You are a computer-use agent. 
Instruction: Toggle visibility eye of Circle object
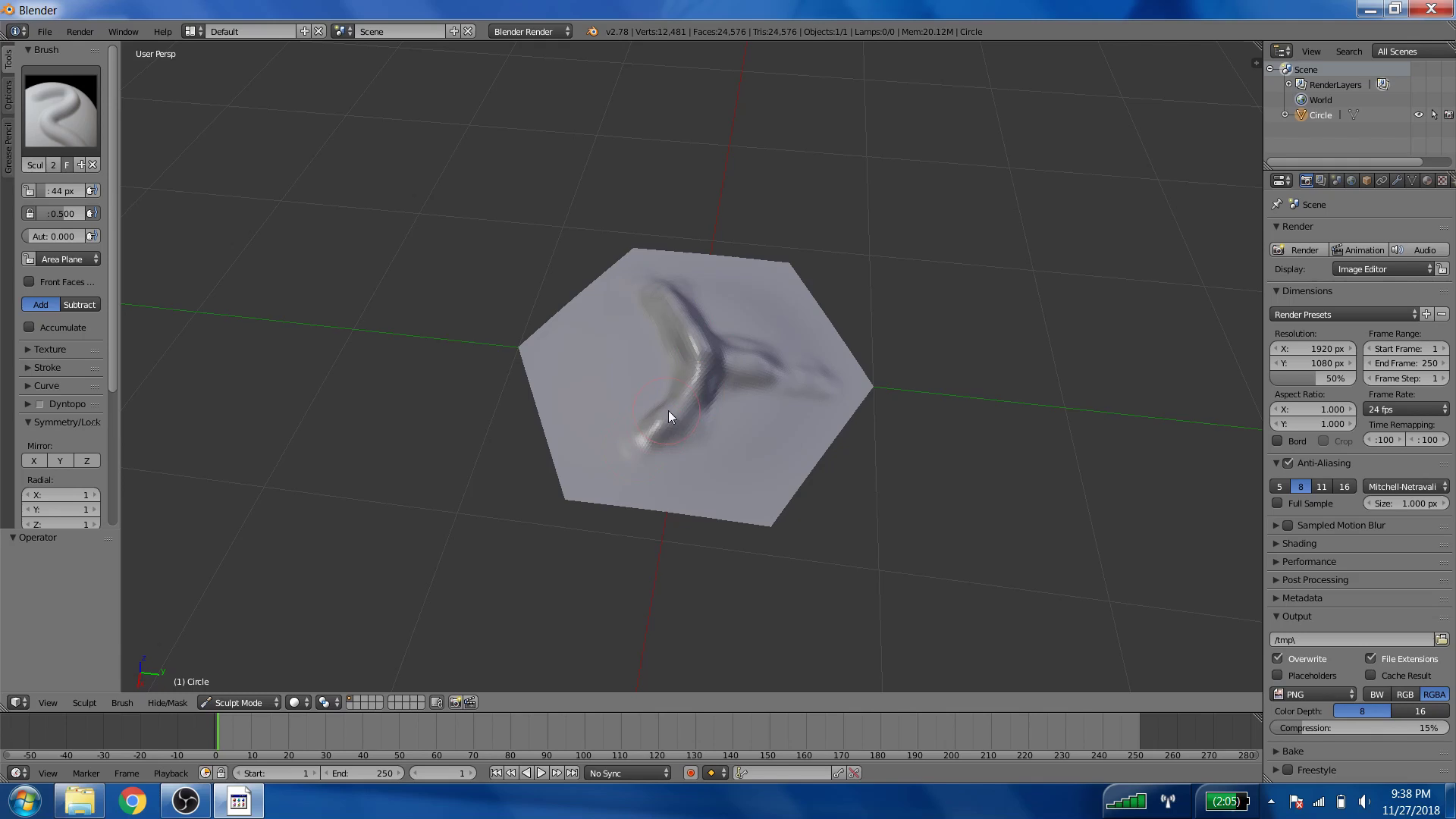(1418, 115)
